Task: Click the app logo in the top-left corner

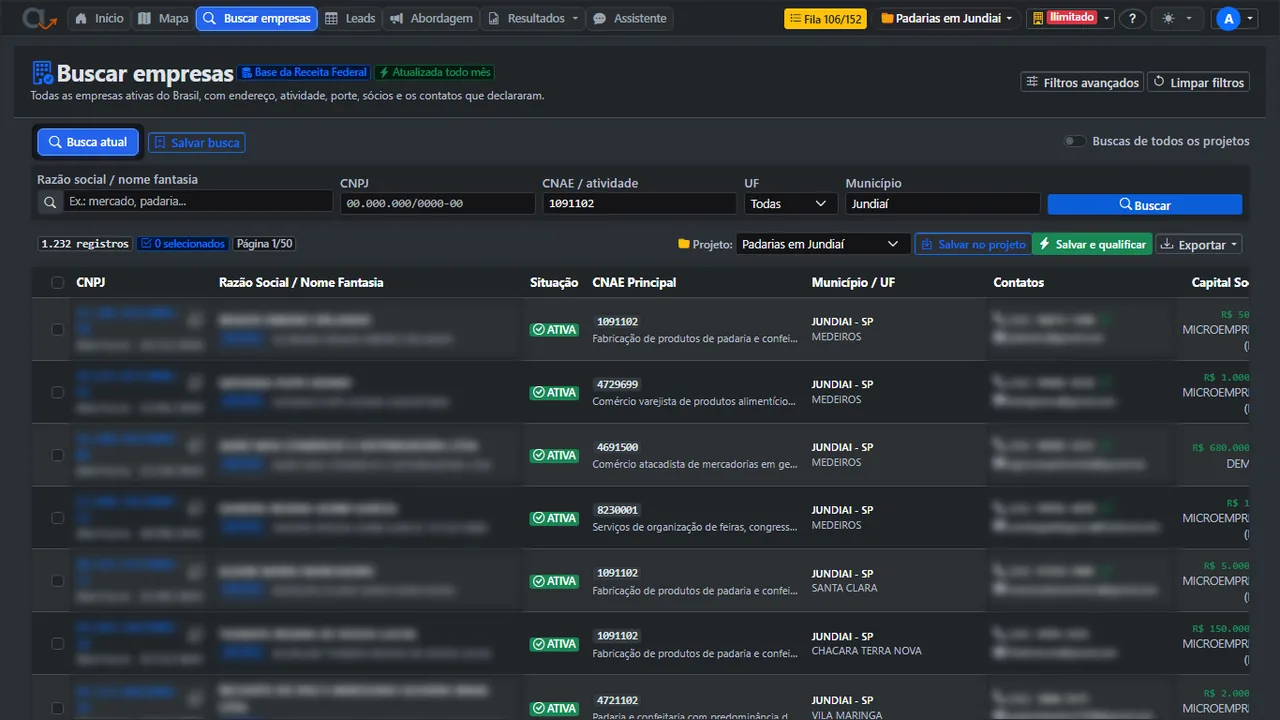Action: 40,18
